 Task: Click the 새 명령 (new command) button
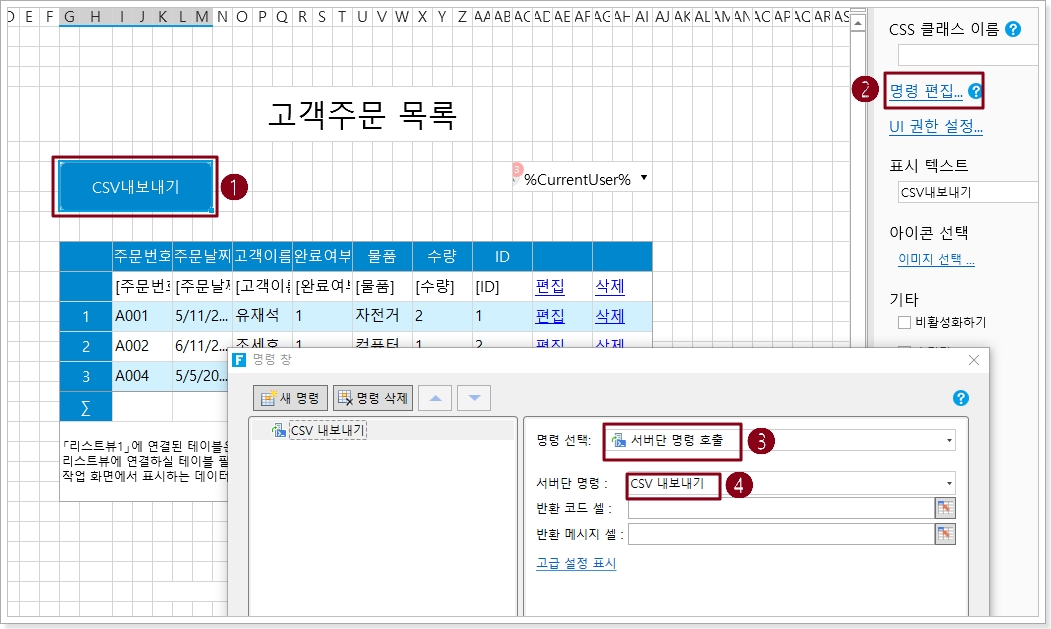click(290, 398)
